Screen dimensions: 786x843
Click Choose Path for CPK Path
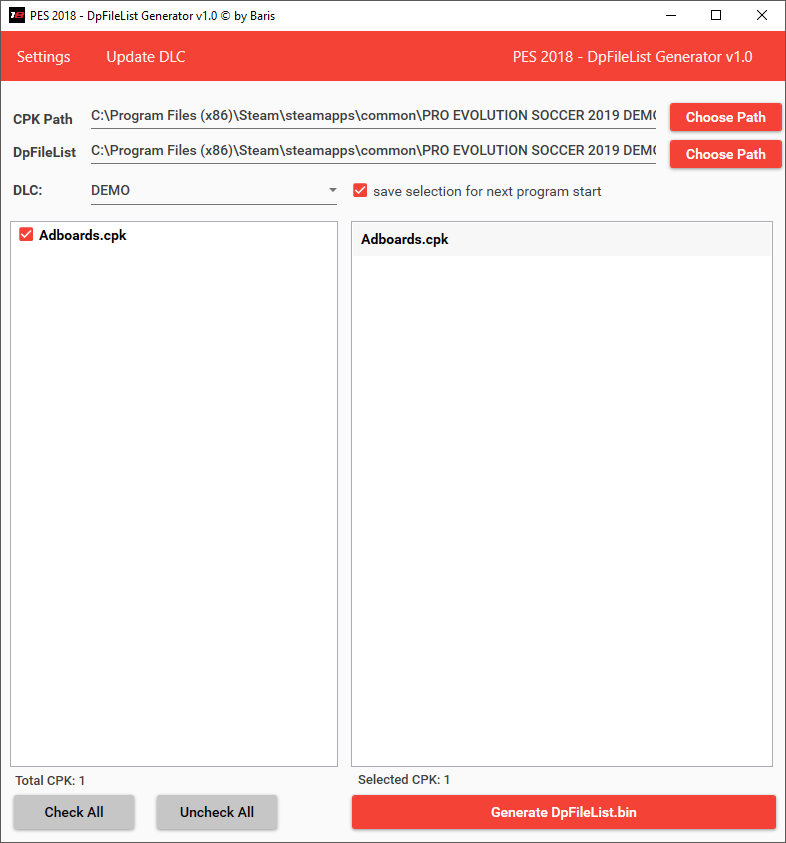725,117
